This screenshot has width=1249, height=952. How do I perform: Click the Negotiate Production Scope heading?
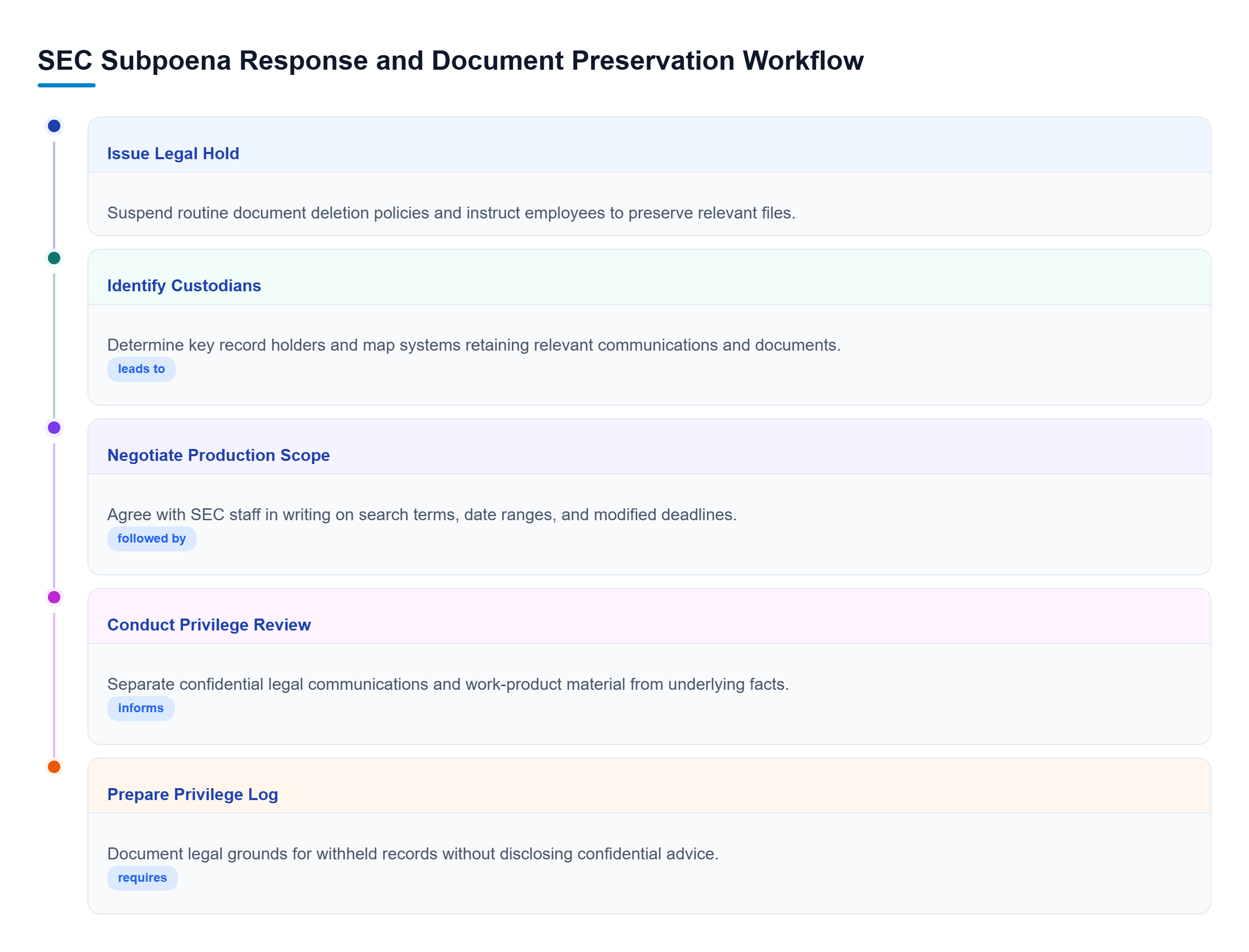pyautogui.click(x=218, y=455)
